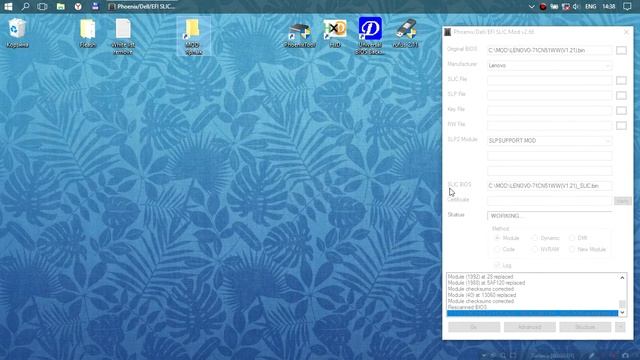Click the Original BIOS path field
The image size is (640, 360).
tap(549, 50)
